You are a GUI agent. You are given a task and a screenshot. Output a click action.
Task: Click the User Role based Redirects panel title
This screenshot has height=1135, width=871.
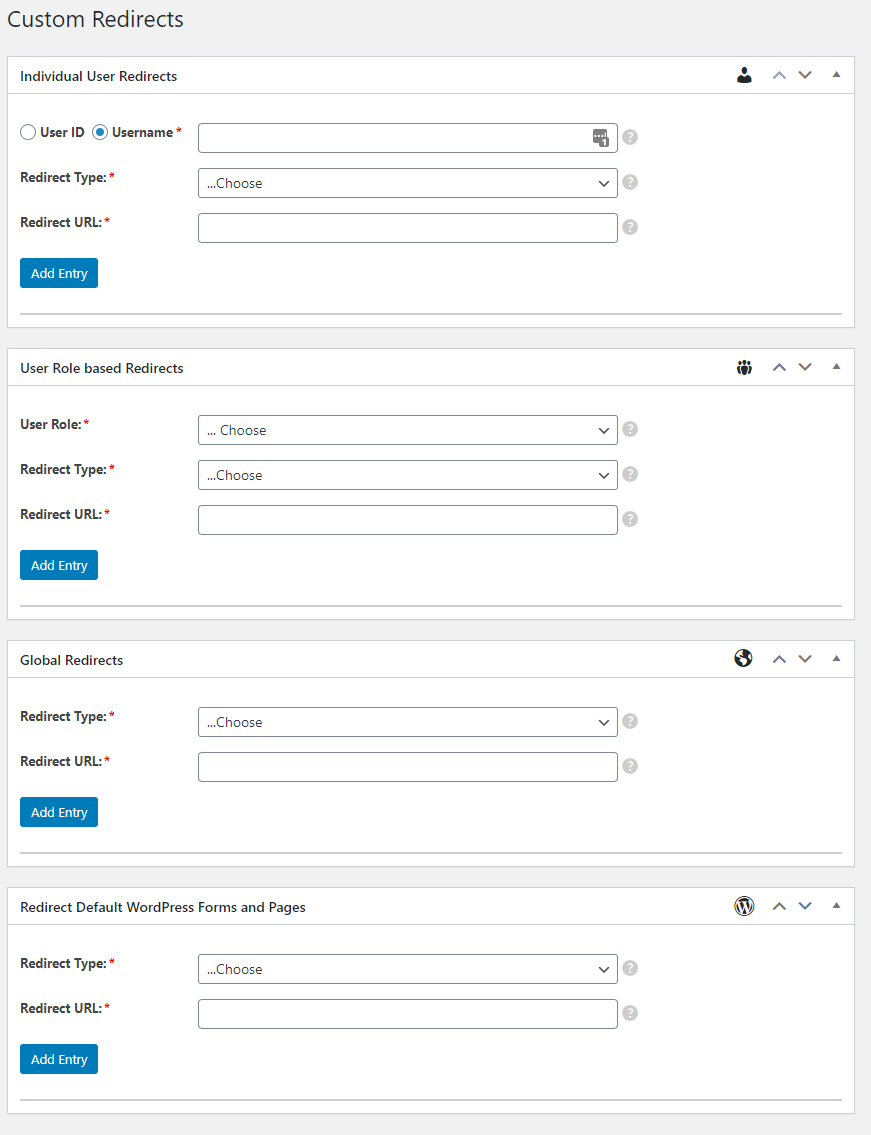coord(102,368)
